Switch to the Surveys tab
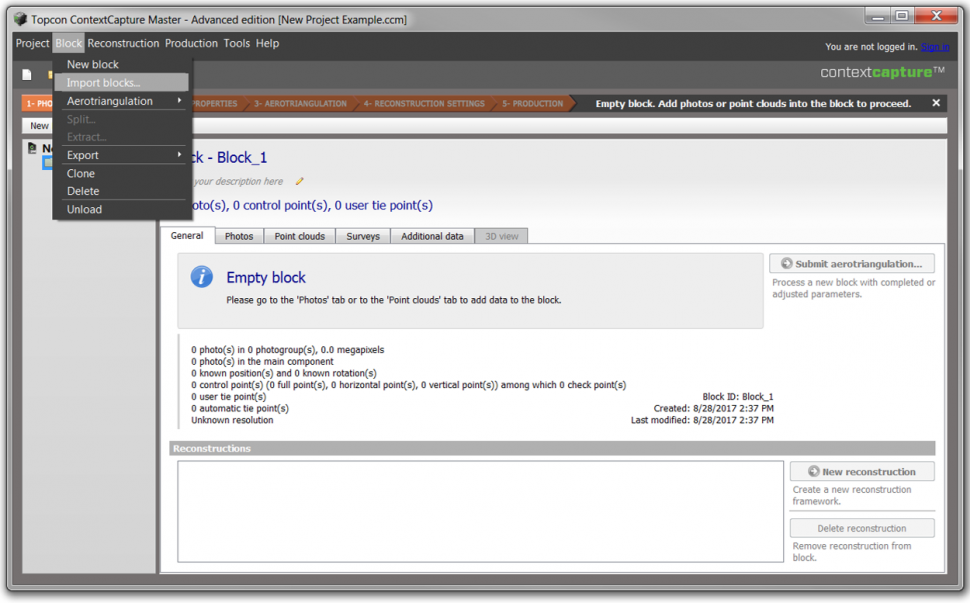 (363, 236)
